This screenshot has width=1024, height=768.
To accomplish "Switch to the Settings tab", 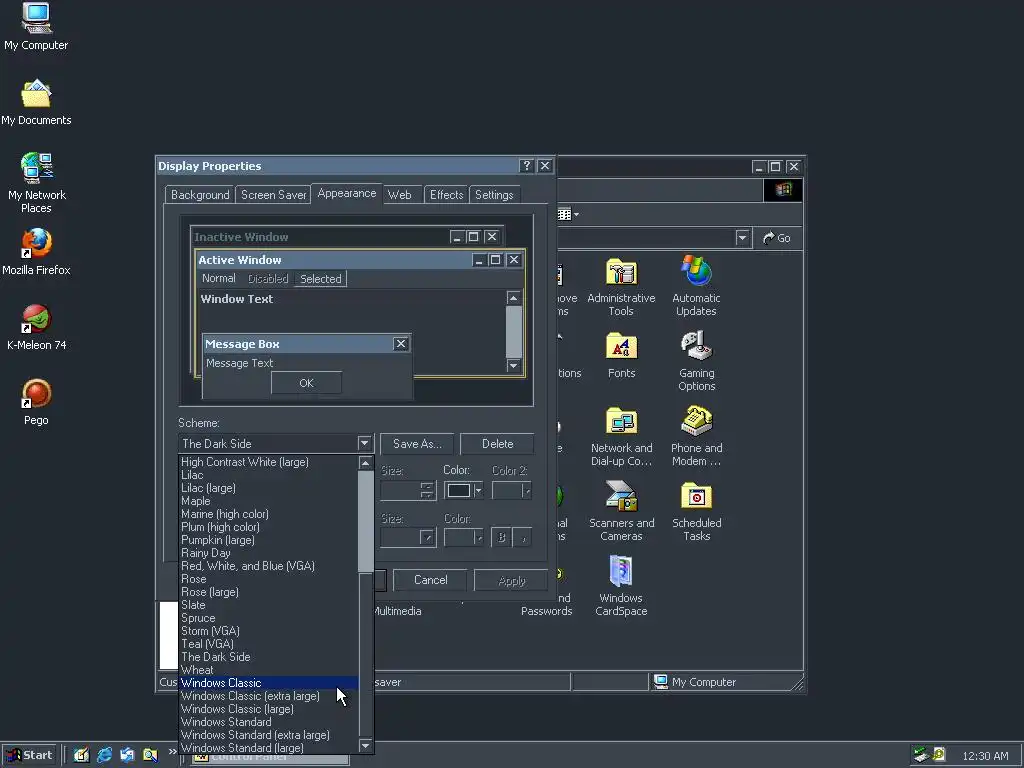I will coord(494,195).
